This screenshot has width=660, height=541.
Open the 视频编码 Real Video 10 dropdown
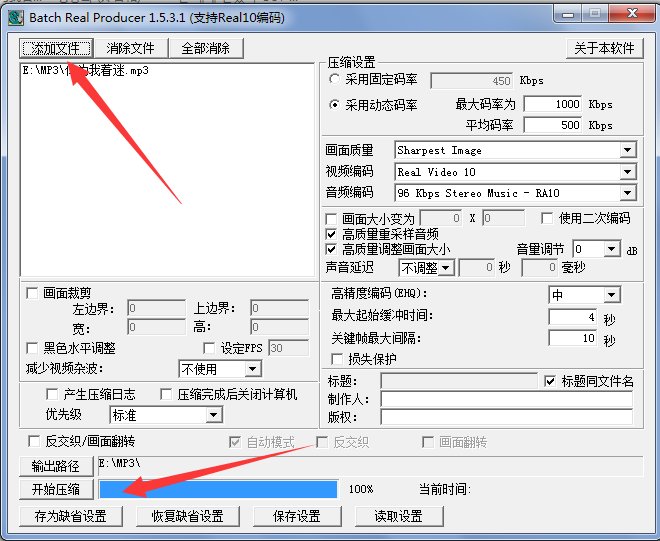click(627, 172)
